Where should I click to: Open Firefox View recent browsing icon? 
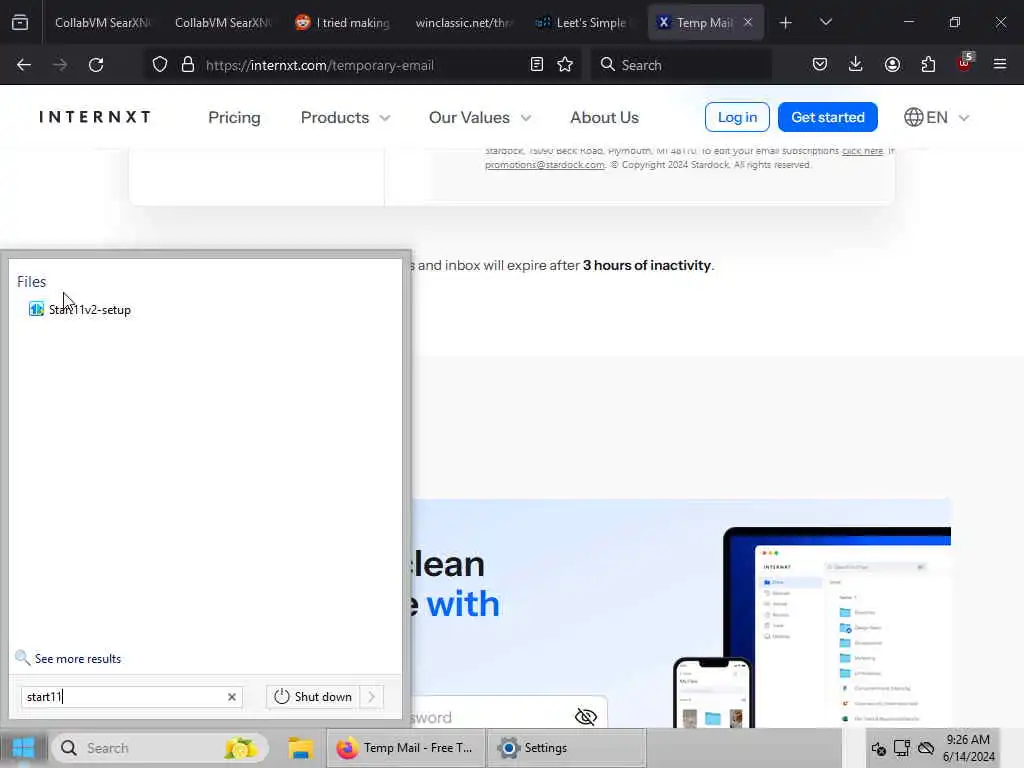pos(20,22)
